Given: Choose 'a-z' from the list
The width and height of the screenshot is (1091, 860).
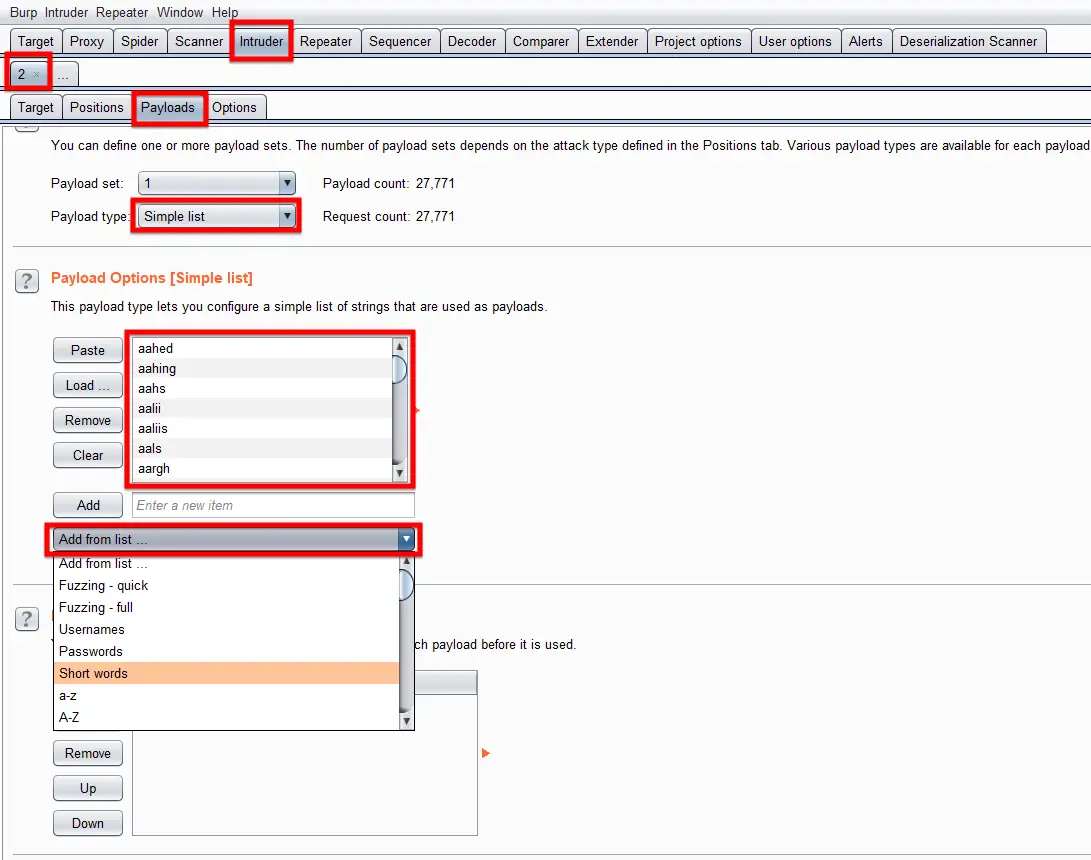Looking at the screenshot, I should pyautogui.click(x=226, y=696).
